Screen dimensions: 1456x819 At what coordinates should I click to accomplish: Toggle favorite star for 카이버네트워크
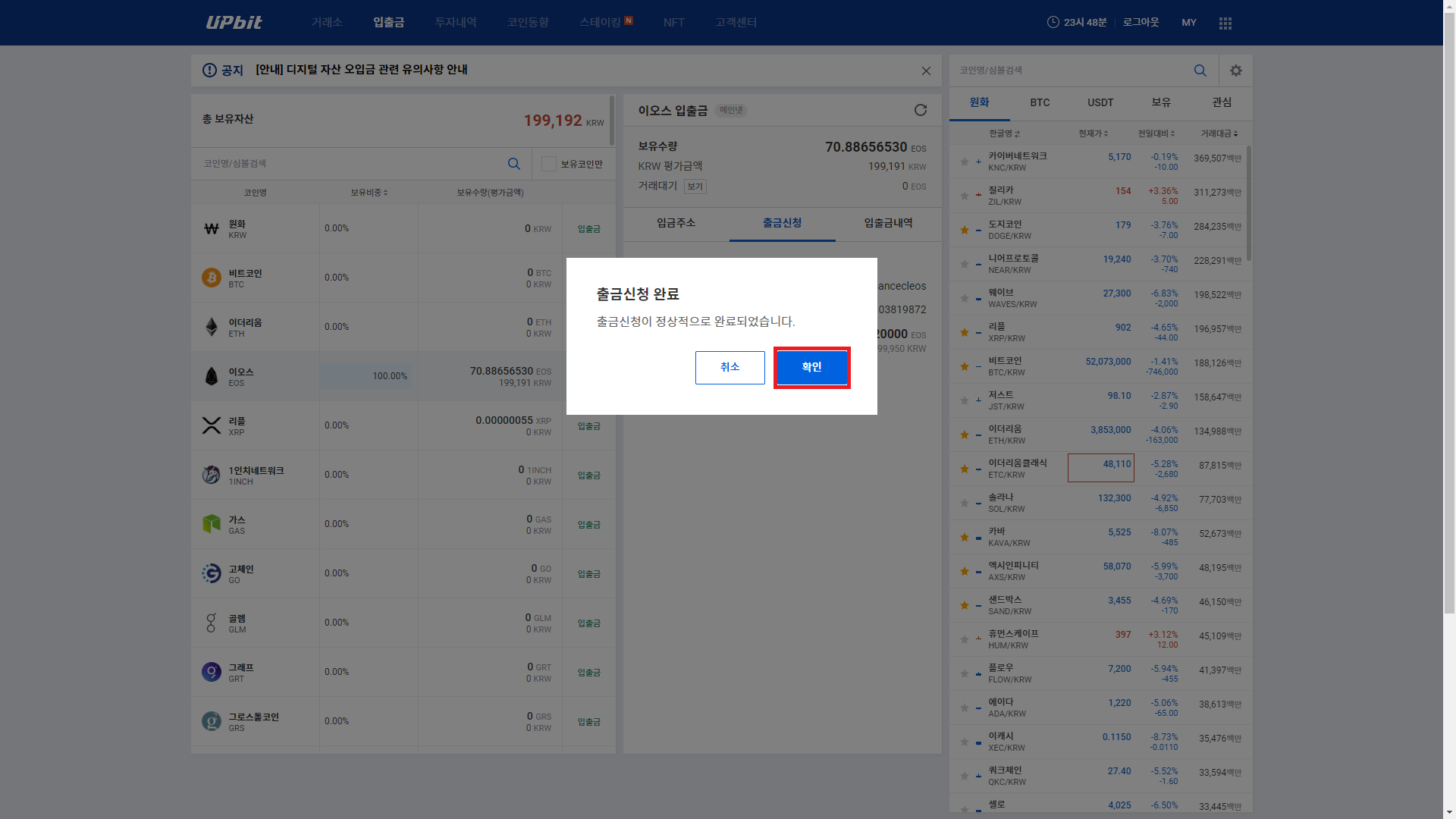pyautogui.click(x=965, y=162)
